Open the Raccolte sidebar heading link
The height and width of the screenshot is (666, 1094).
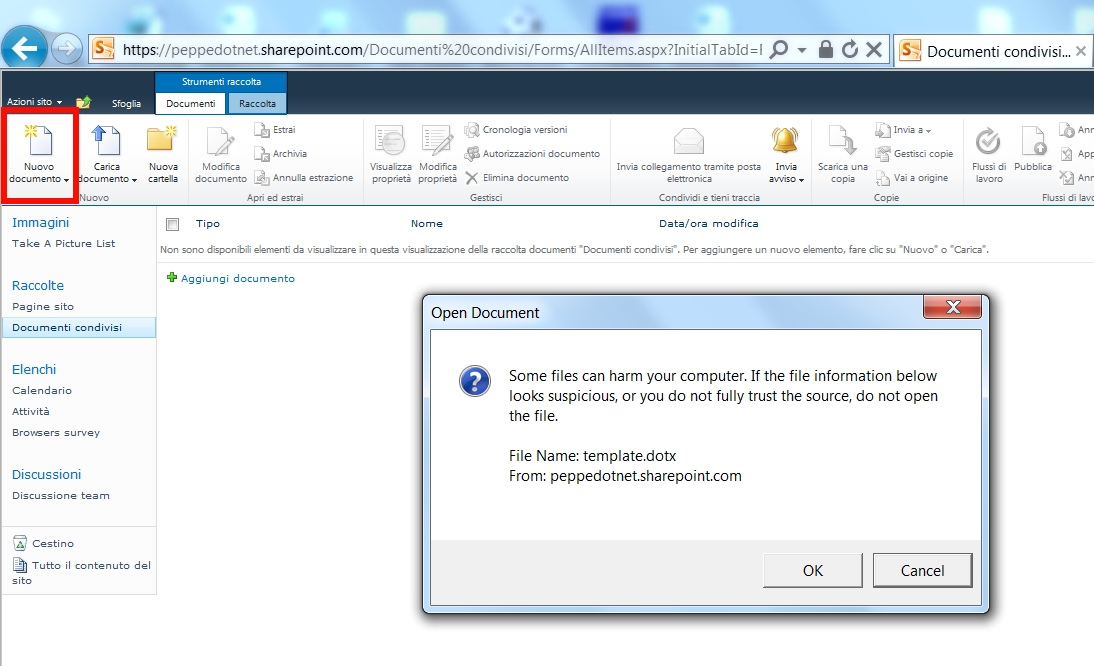coord(38,285)
